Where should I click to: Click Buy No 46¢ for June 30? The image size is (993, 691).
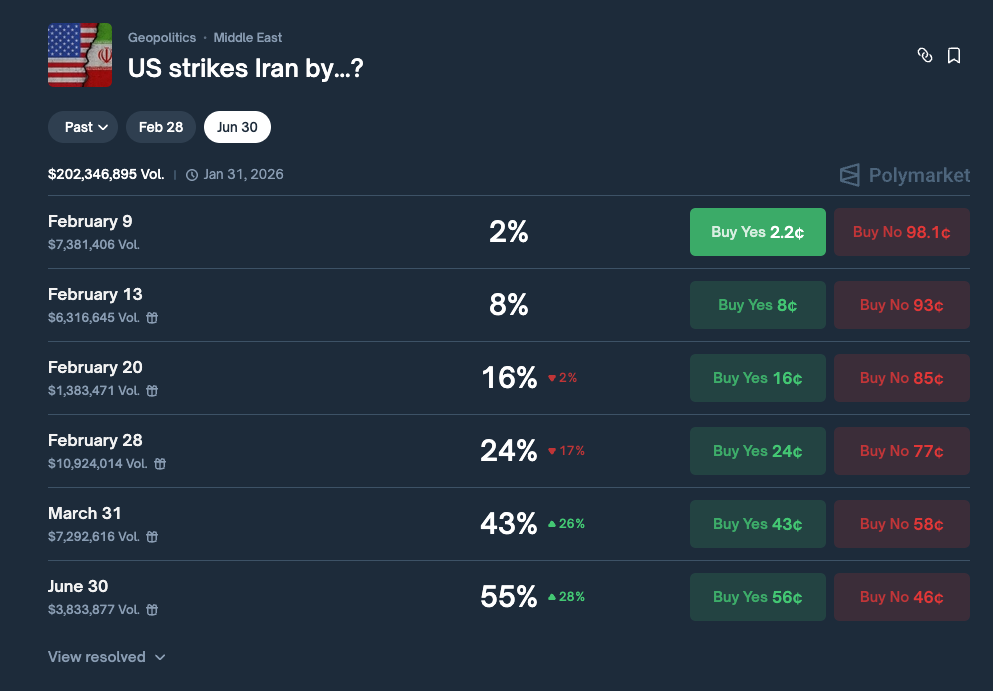[902, 597]
